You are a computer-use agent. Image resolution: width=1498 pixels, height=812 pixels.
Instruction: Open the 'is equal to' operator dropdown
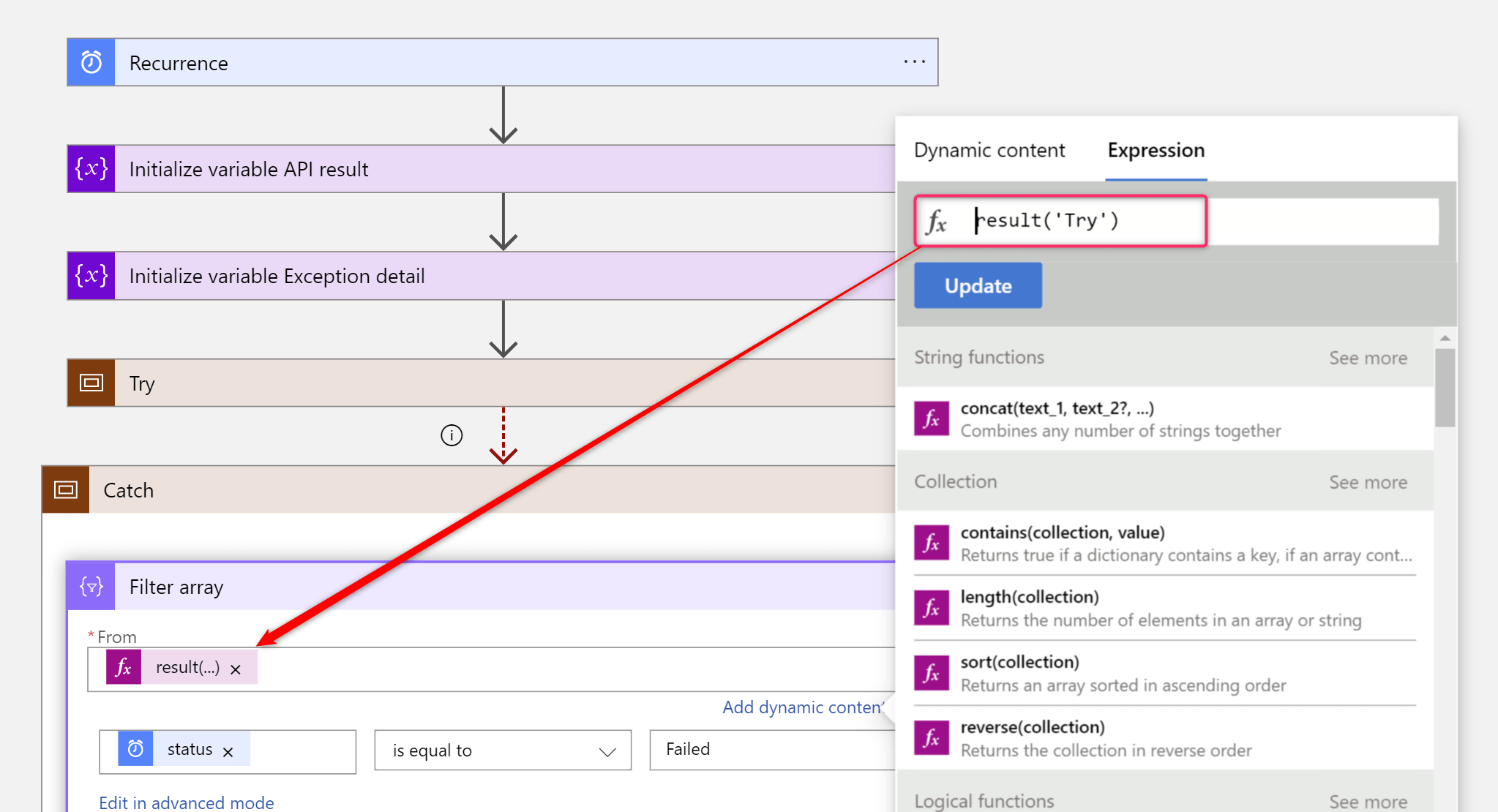pyautogui.click(x=502, y=750)
